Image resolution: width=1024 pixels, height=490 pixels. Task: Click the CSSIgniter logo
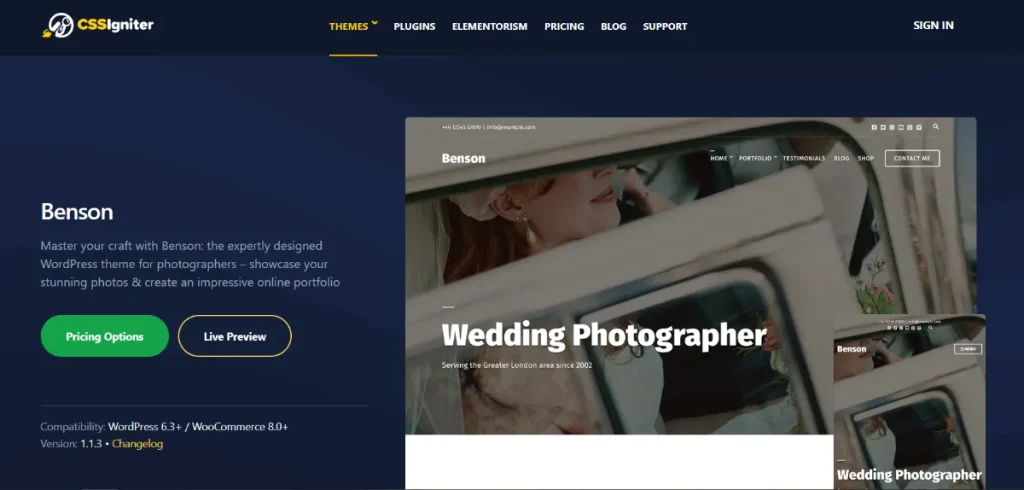point(99,25)
